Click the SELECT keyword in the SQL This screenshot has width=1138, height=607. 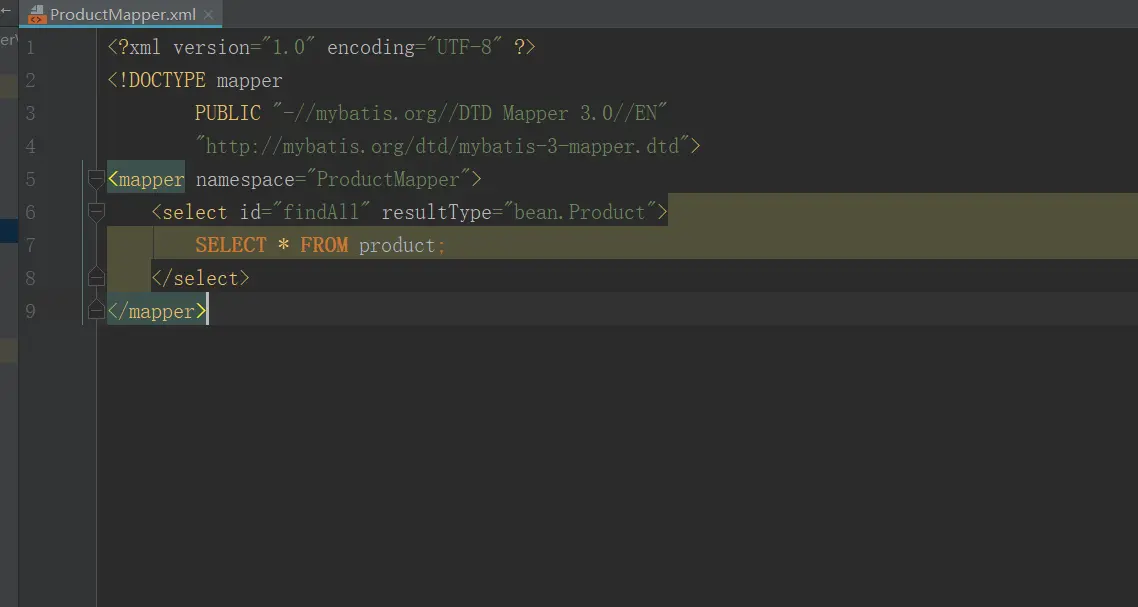(x=231, y=245)
